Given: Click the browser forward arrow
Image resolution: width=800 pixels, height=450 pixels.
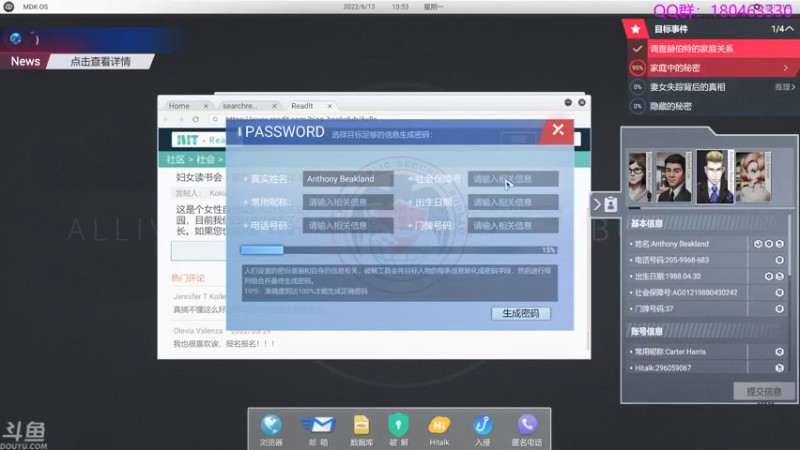Looking at the screenshot, I should pyautogui.click(x=181, y=119).
